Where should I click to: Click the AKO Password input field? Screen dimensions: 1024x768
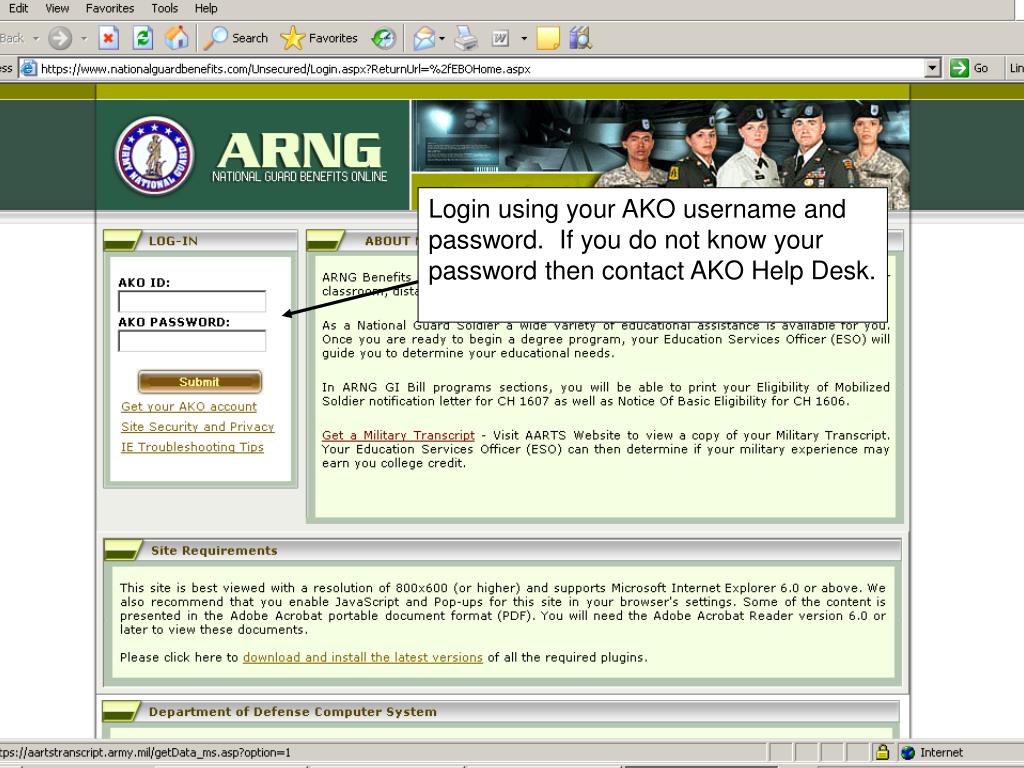(192, 342)
